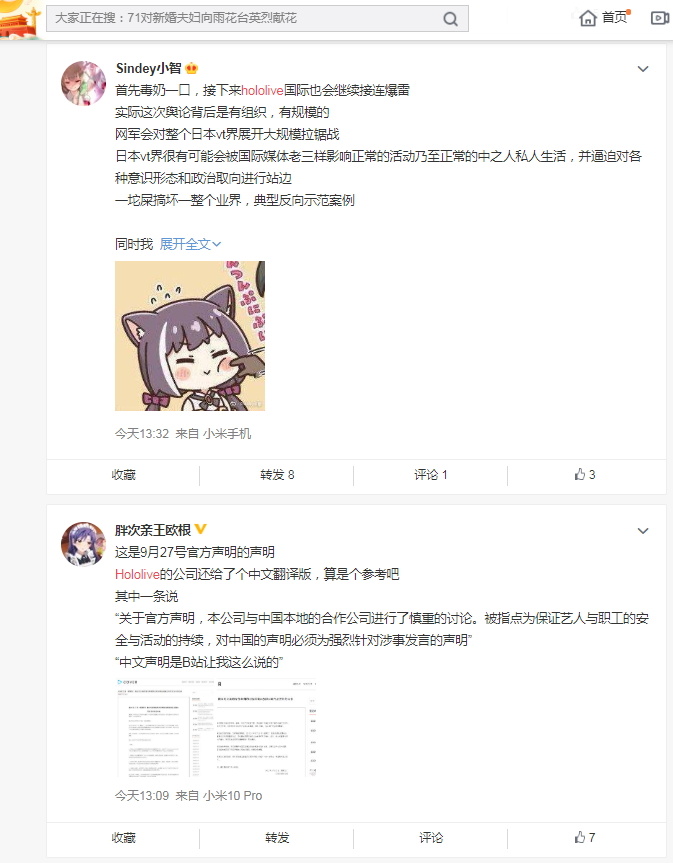The image size is (673, 863).
Task: Click 收藏 under the first post
Action: [123, 475]
